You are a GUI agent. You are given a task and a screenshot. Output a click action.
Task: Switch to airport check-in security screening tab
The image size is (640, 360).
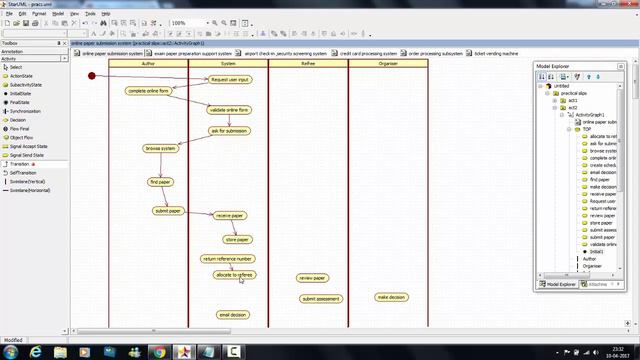pyautogui.click(x=281, y=53)
